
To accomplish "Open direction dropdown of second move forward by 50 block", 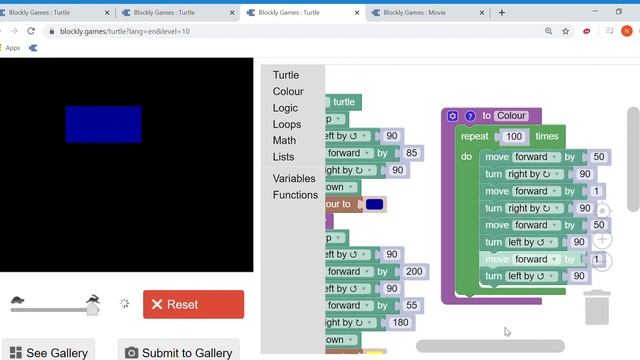I will (x=537, y=225).
